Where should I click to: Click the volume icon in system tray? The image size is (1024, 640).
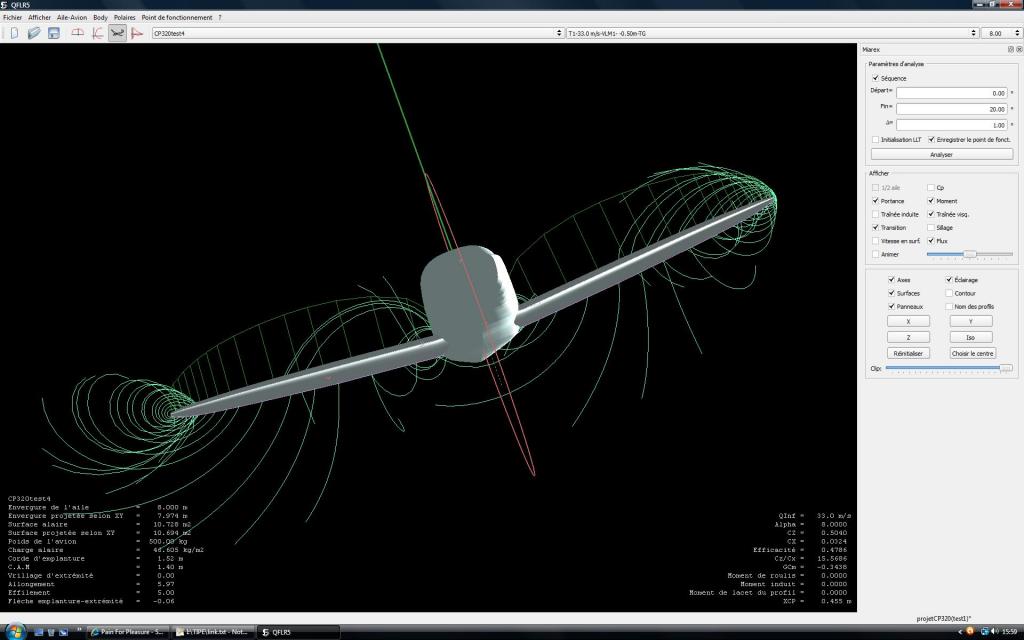(995, 632)
